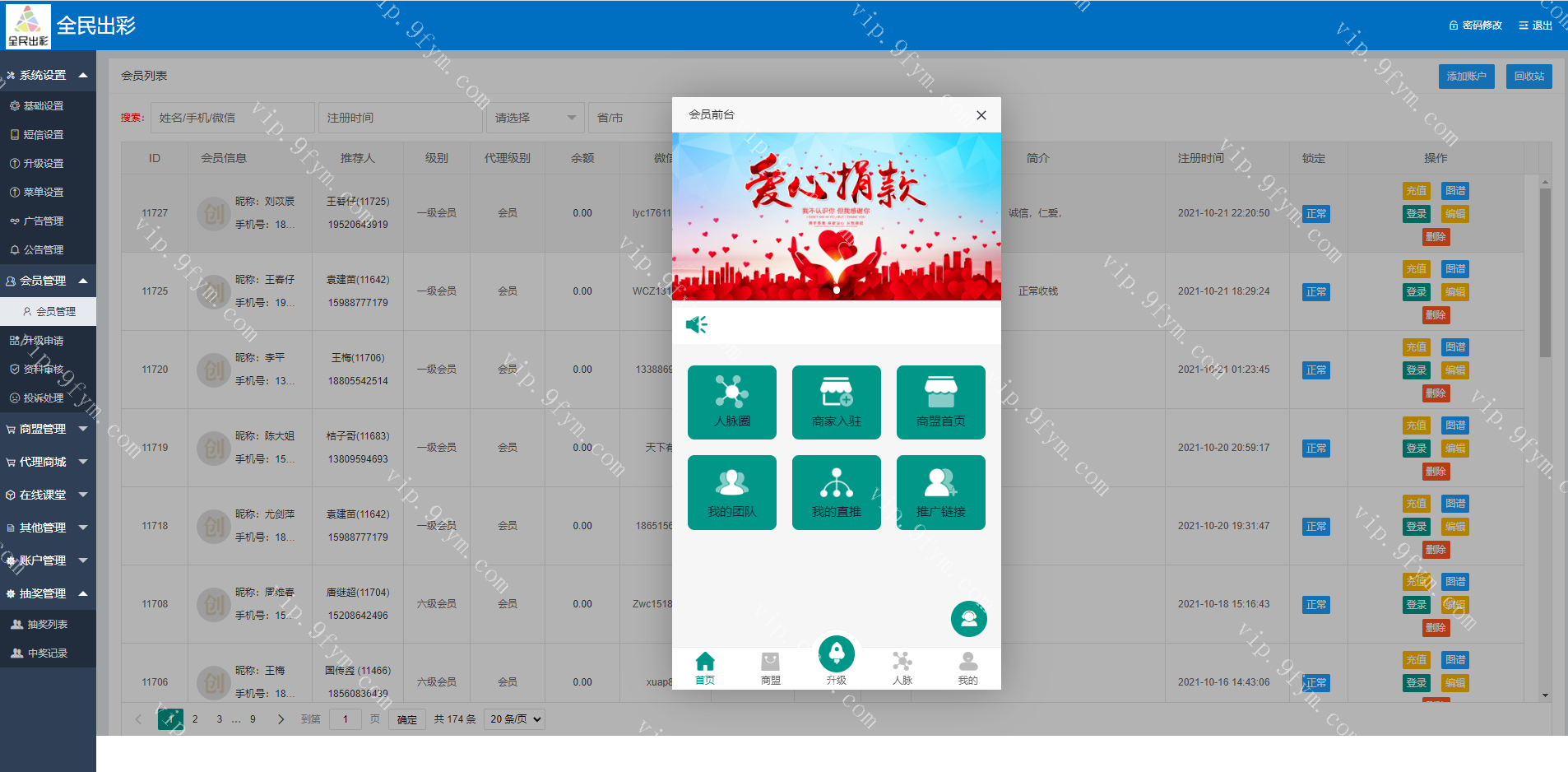Open the 20条/页 page size selector

(x=513, y=719)
